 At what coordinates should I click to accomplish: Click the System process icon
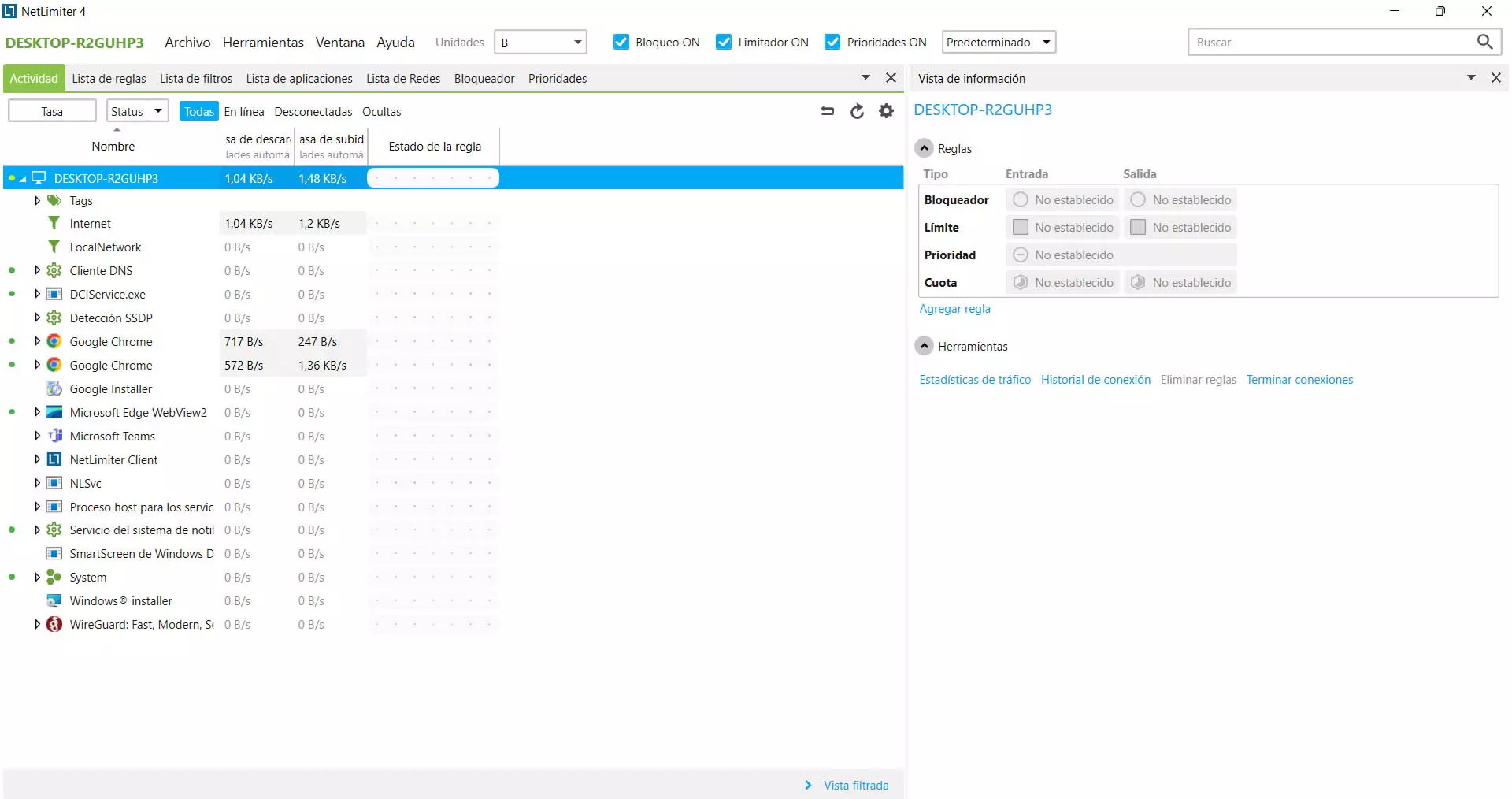point(54,577)
